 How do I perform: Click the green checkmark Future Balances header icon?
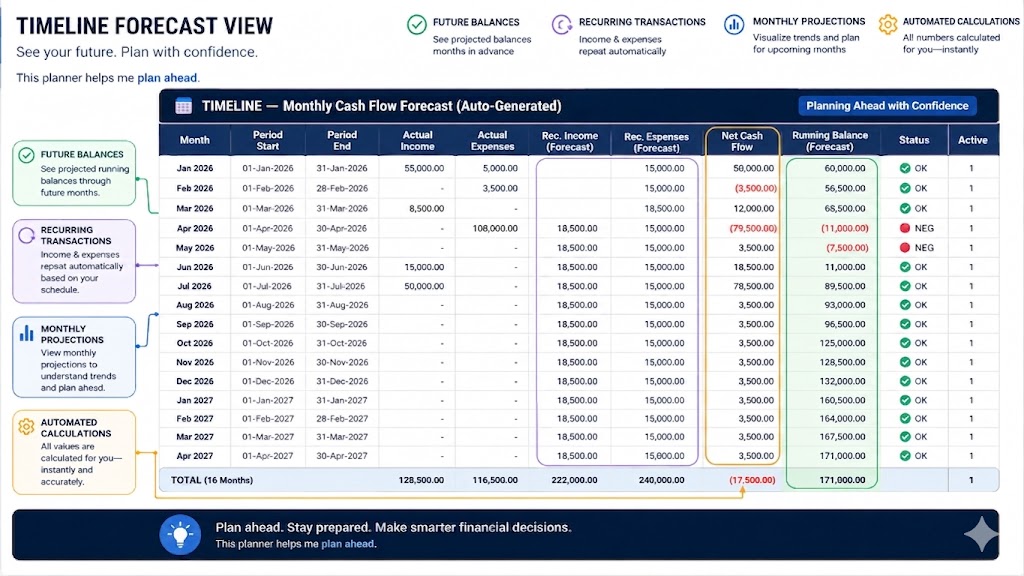point(417,25)
